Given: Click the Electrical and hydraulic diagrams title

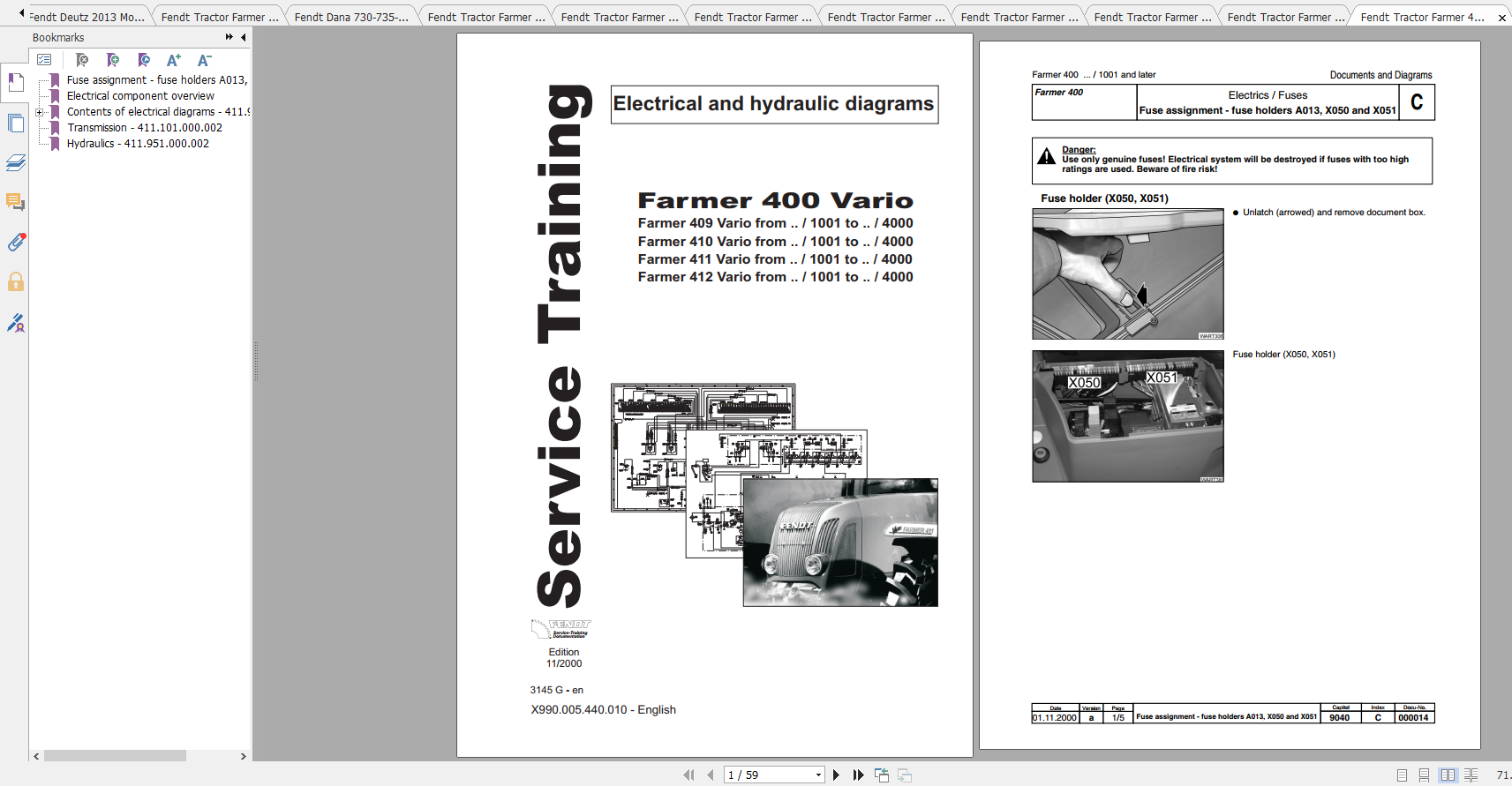Looking at the screenshot, I should tap(773, 104).
